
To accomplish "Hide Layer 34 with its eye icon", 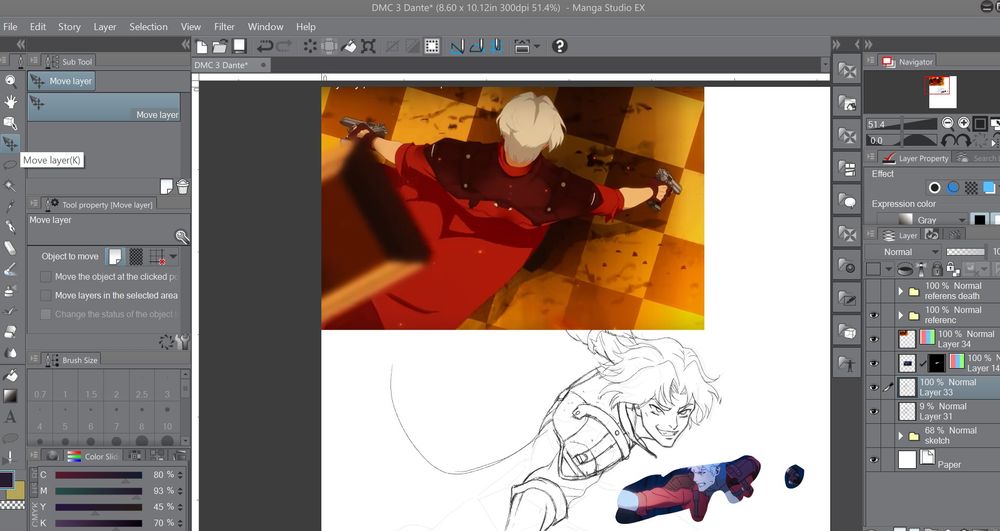I will (x=873, y=339).
